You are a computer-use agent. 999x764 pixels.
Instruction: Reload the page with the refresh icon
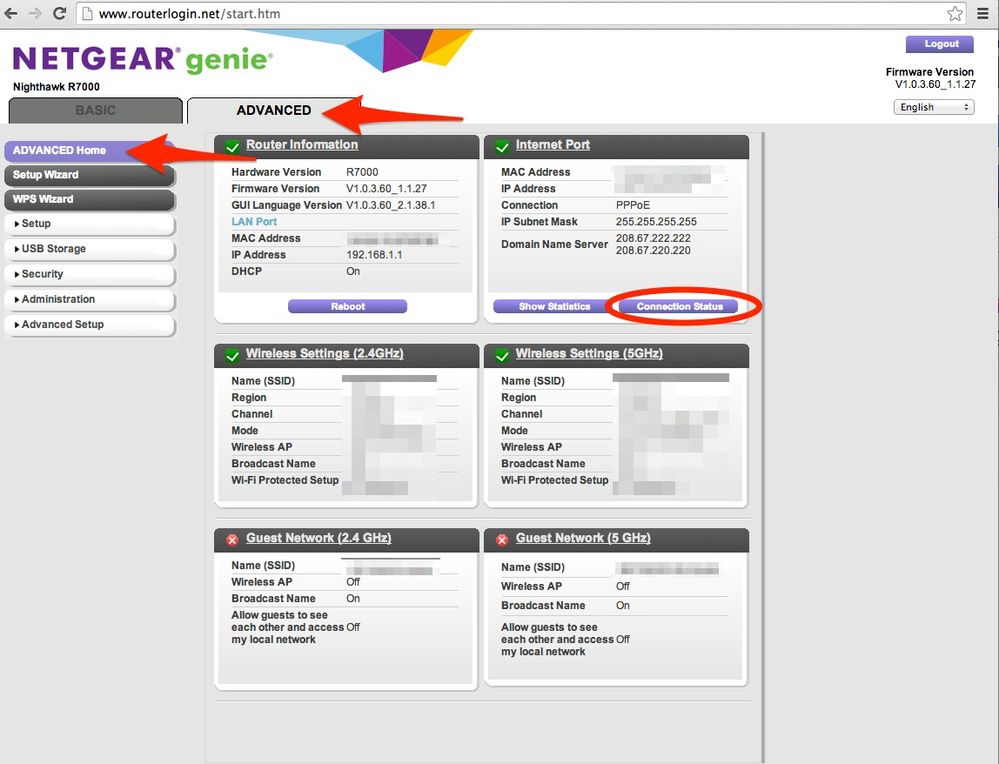coord(60,14)
